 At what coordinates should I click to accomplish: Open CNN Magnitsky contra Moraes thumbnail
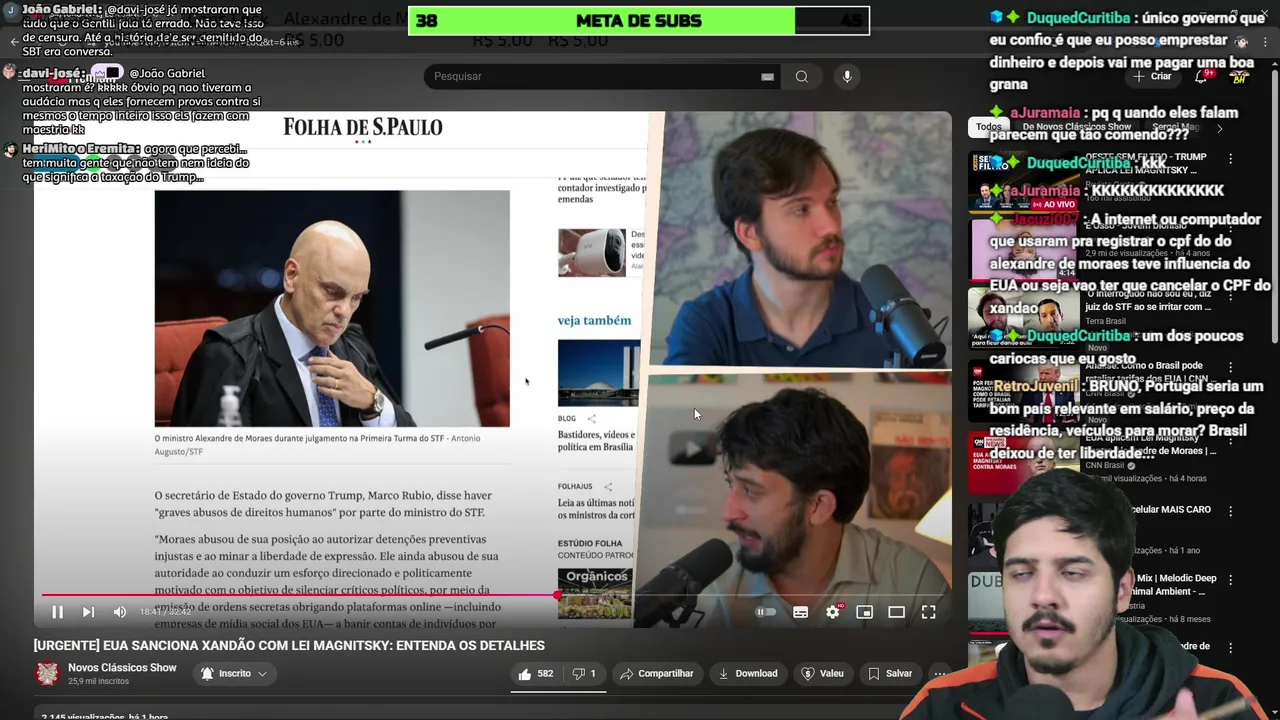click(1022, 462)
